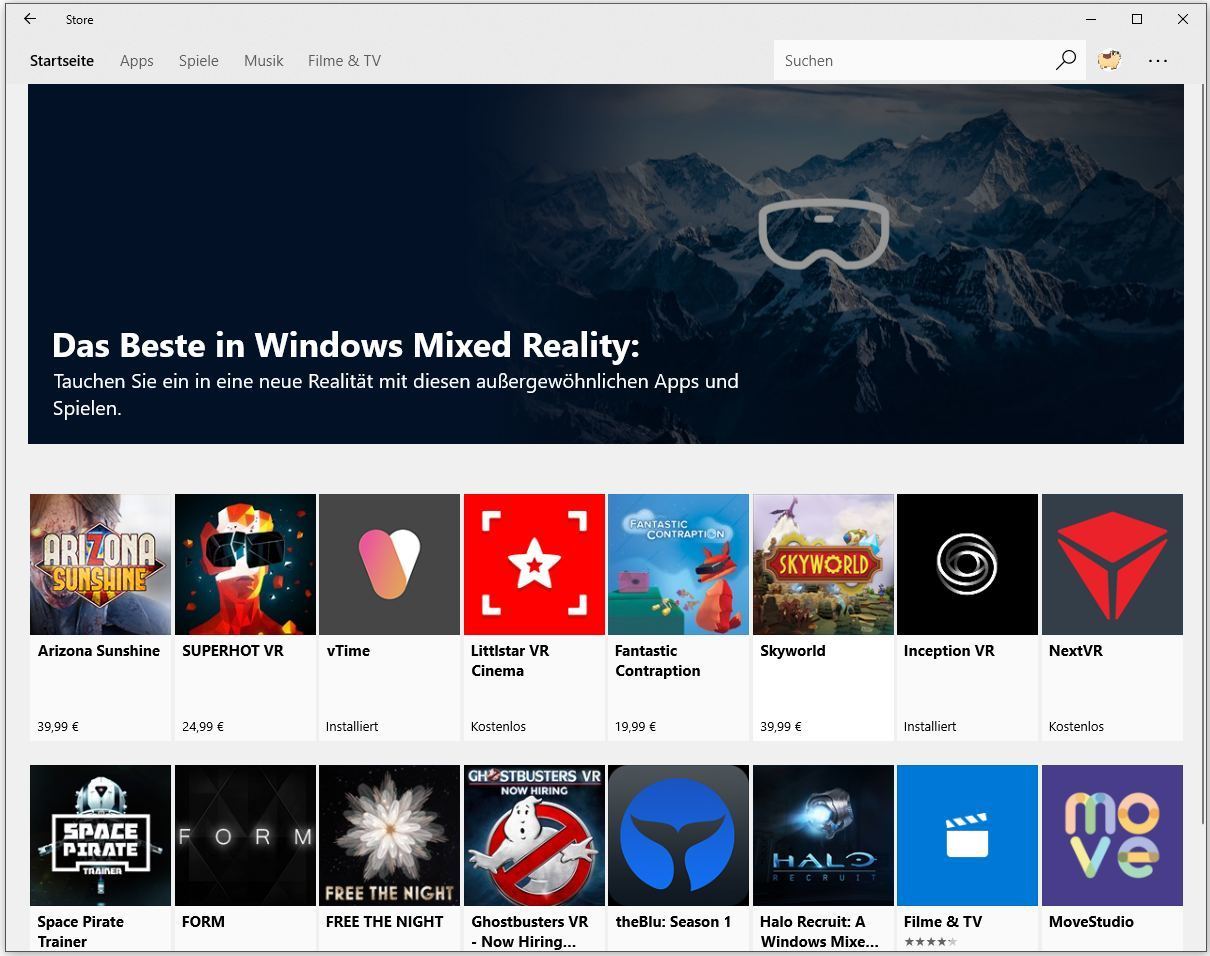Select the SUPERHOT VR app icon
1210x956 pixels.
coord(245,564)
